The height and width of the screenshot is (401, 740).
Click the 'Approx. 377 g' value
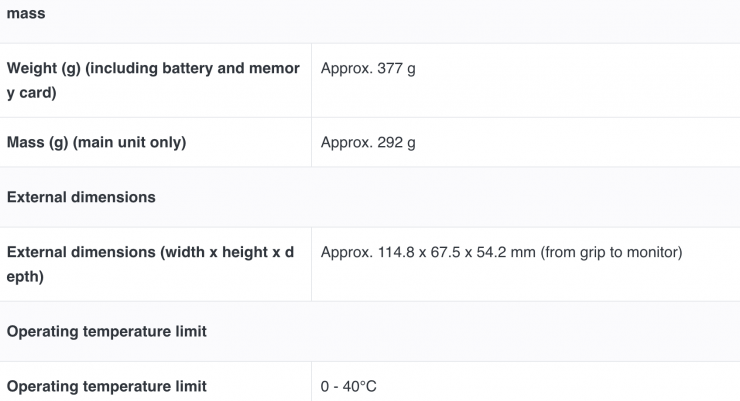(x=368, y=69)
